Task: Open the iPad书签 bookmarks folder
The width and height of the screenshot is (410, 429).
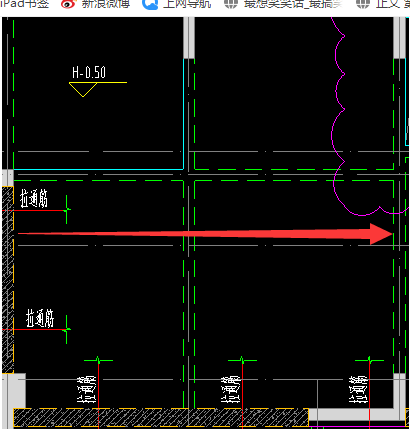Action: [25, 3]
